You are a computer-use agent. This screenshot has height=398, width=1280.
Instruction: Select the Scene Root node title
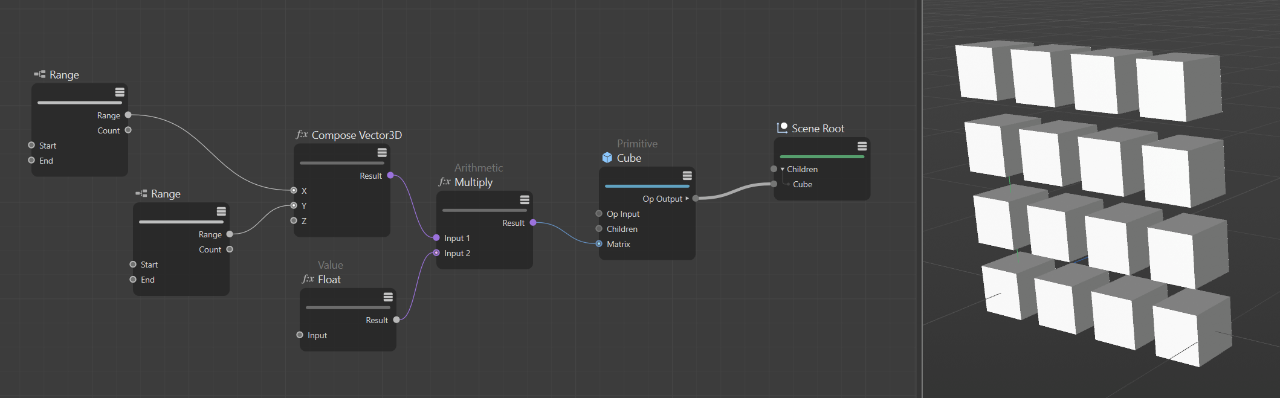pyautogui.click(x=818, y=128)
